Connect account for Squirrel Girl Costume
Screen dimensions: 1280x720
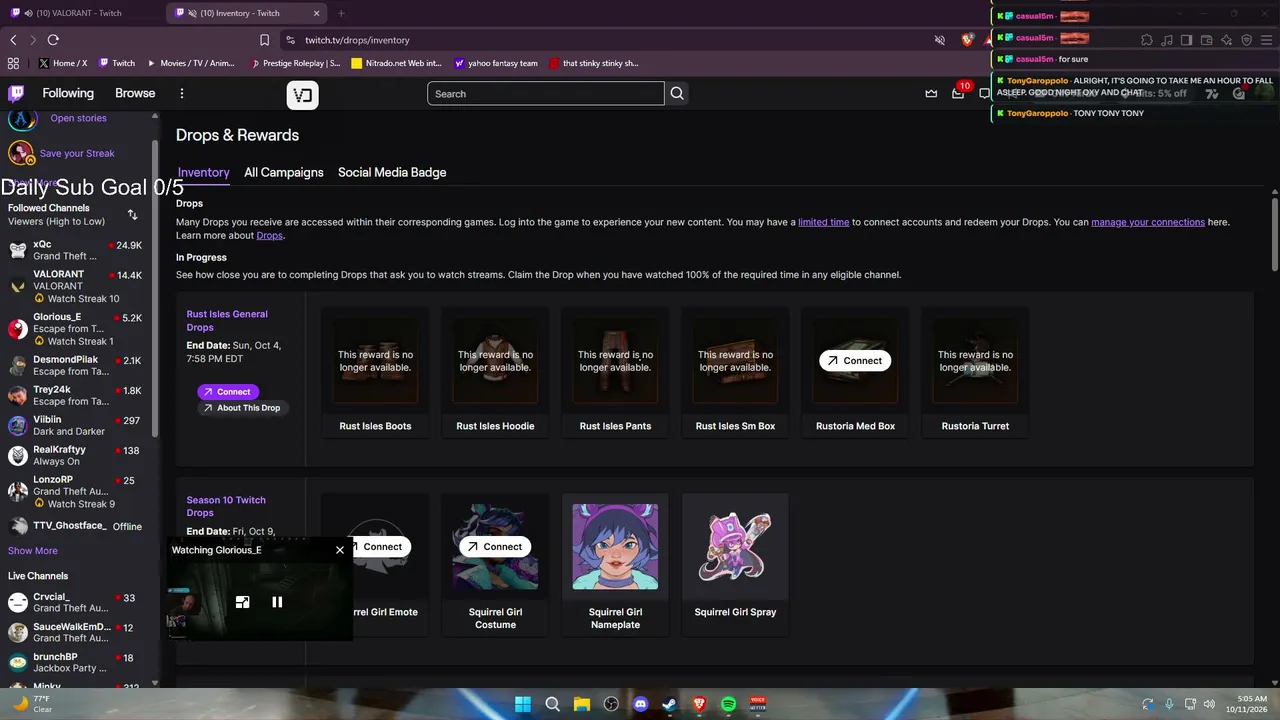pyautogui.click(x=495, y=547)
